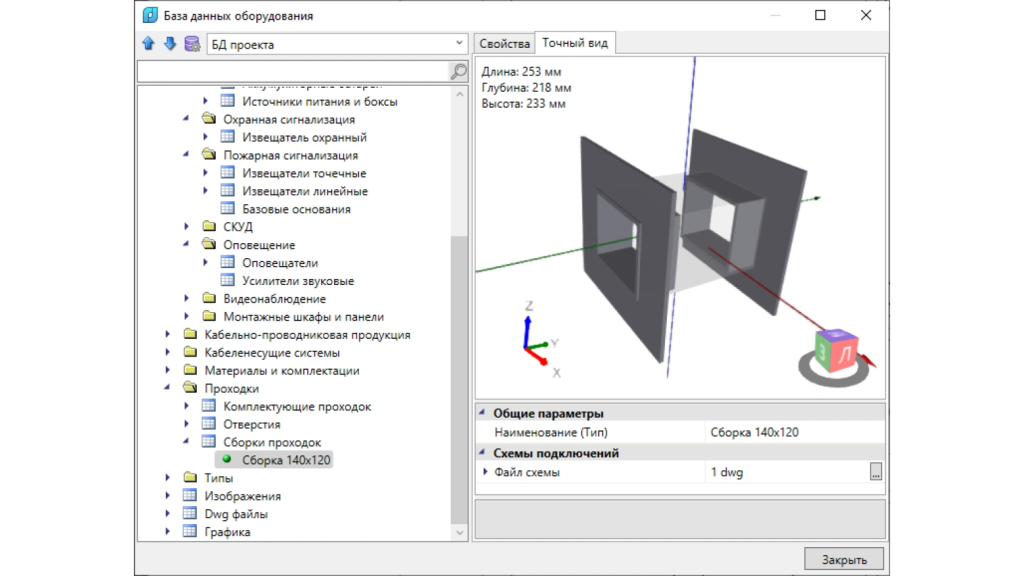This screenshot has width=1024, height=576.
Task: Collapse the Проходки tree node
Action: (x=168, y=388)
